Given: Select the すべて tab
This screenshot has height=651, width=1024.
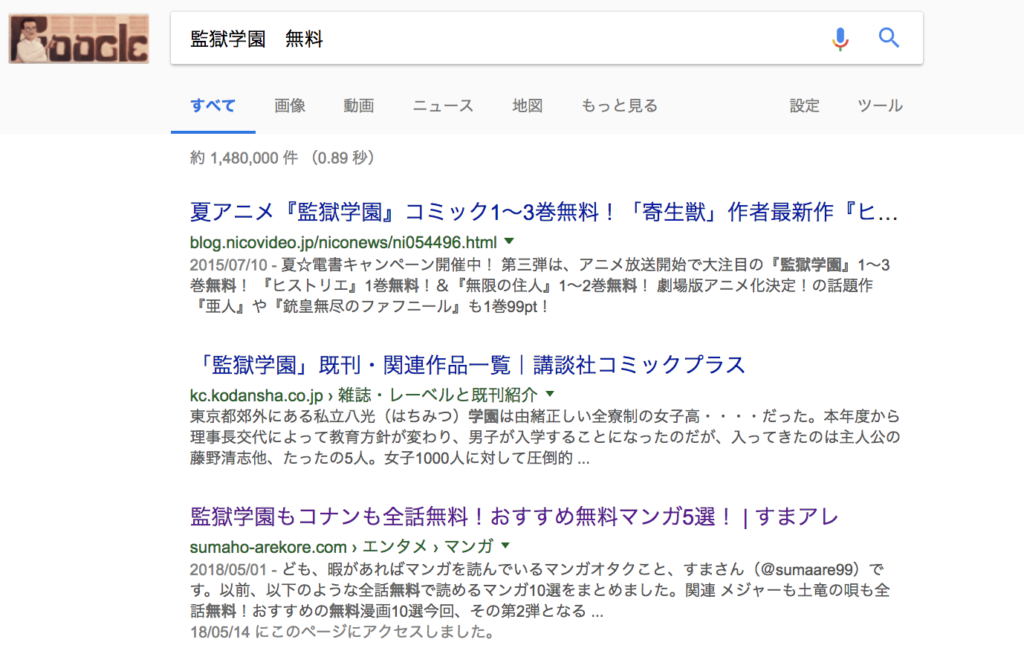Looking at the screenshot, I should 213,106.
